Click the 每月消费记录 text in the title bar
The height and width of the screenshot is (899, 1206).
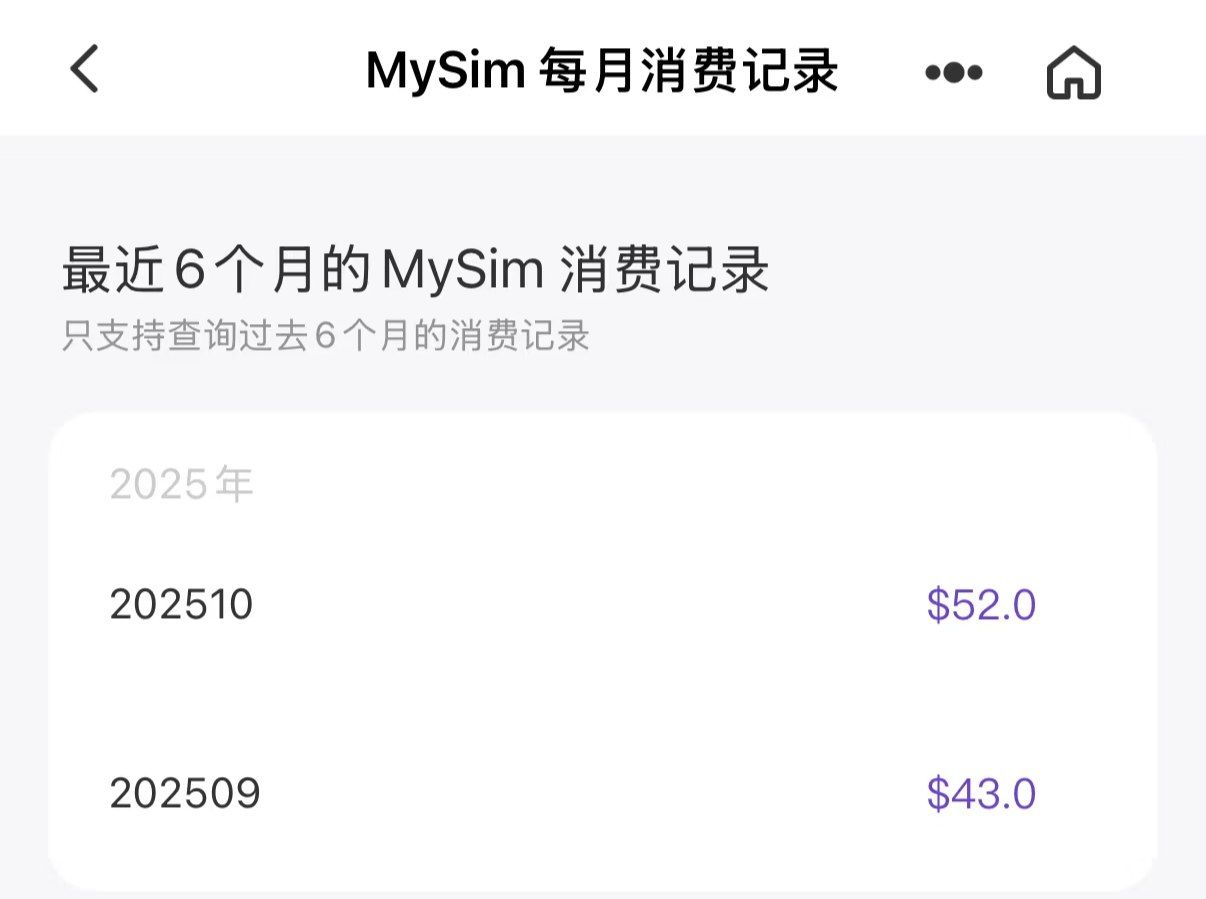pyautogui.click(x=688, y=71)
